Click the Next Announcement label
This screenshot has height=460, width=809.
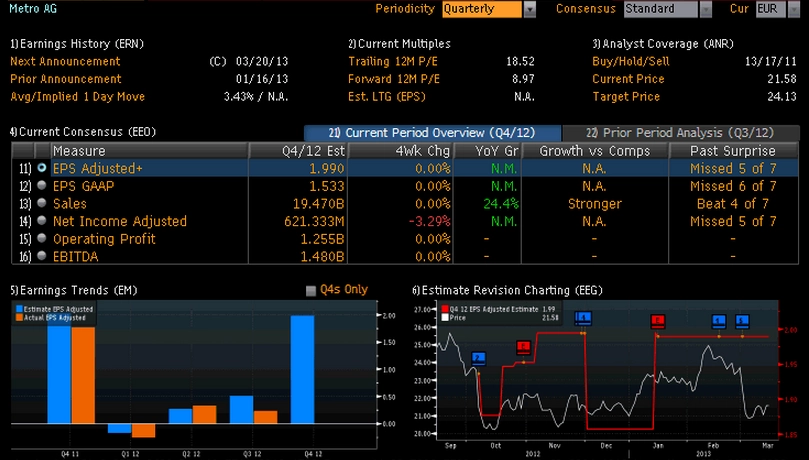pos(65,61)
